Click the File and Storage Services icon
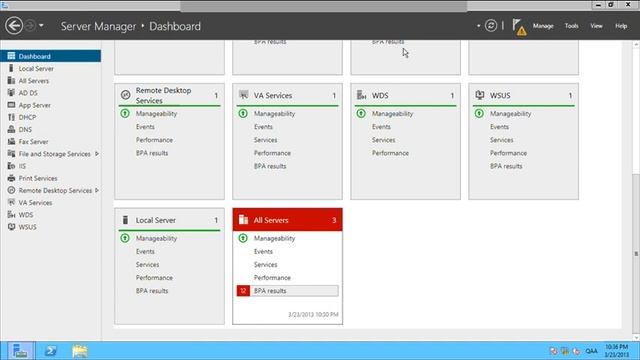 click(x=11, y=154)
